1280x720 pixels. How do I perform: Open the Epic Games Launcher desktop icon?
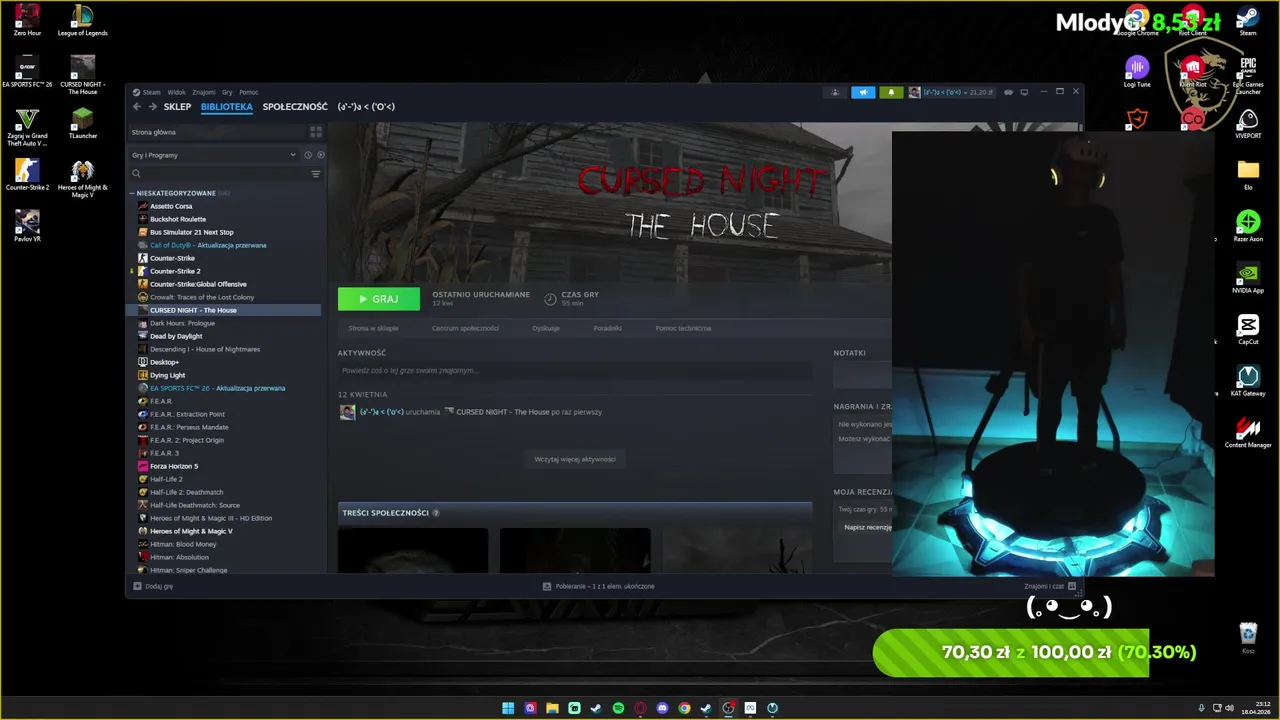(1248, 74)
